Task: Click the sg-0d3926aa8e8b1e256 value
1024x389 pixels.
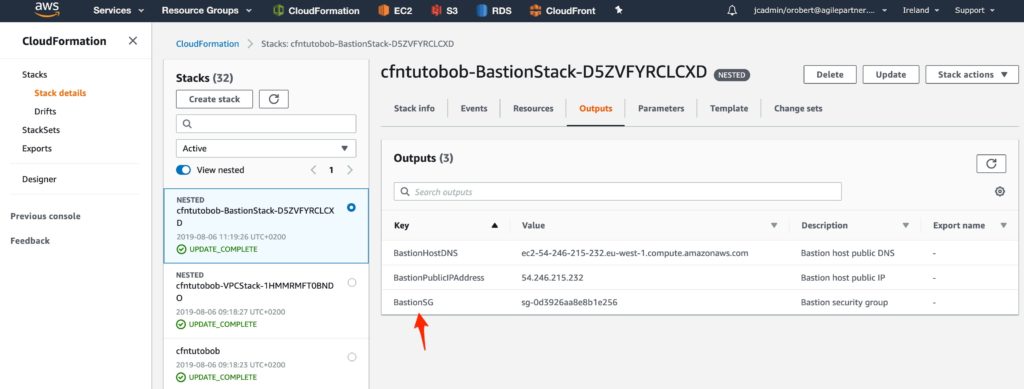Action: pyautogui.click(x=569, y=302)
